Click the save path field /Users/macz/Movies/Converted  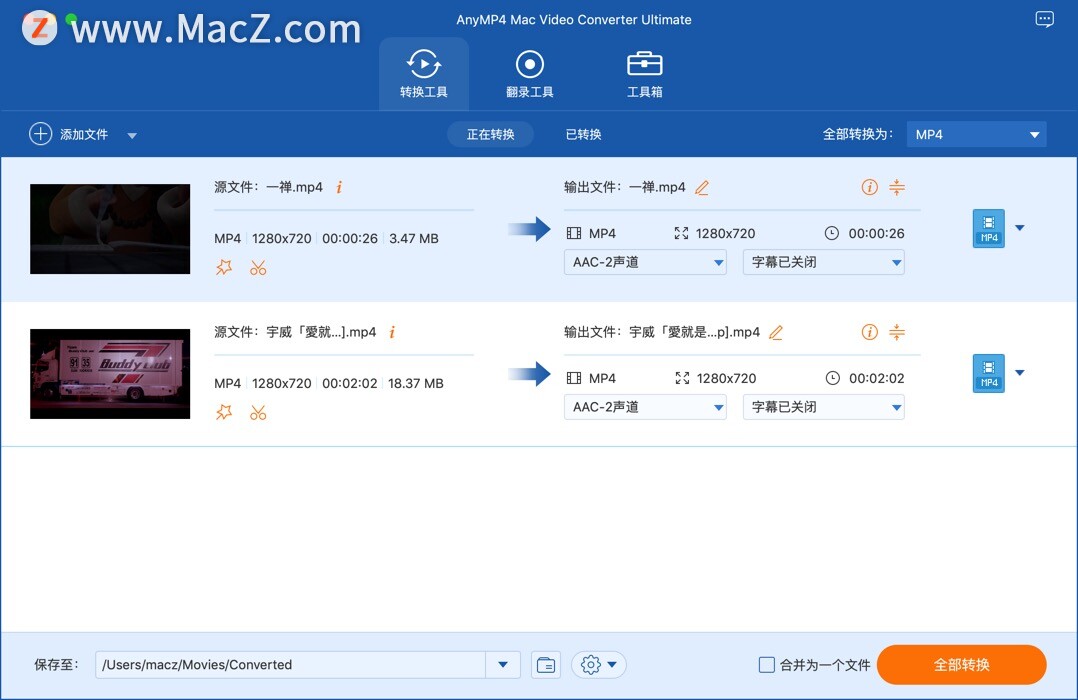pos(290,665)
